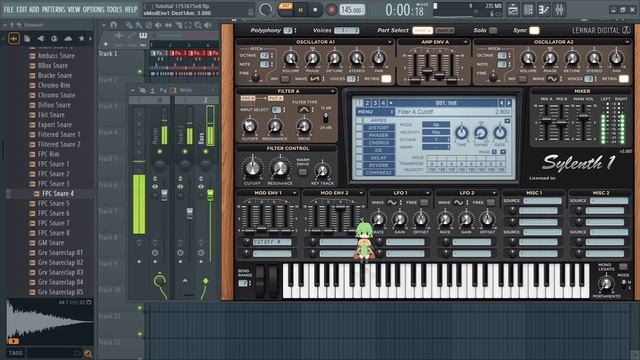Screen dimensions: 640x360
Task: Open LFO 2 dropdown arrow
Action: point(494,193)
